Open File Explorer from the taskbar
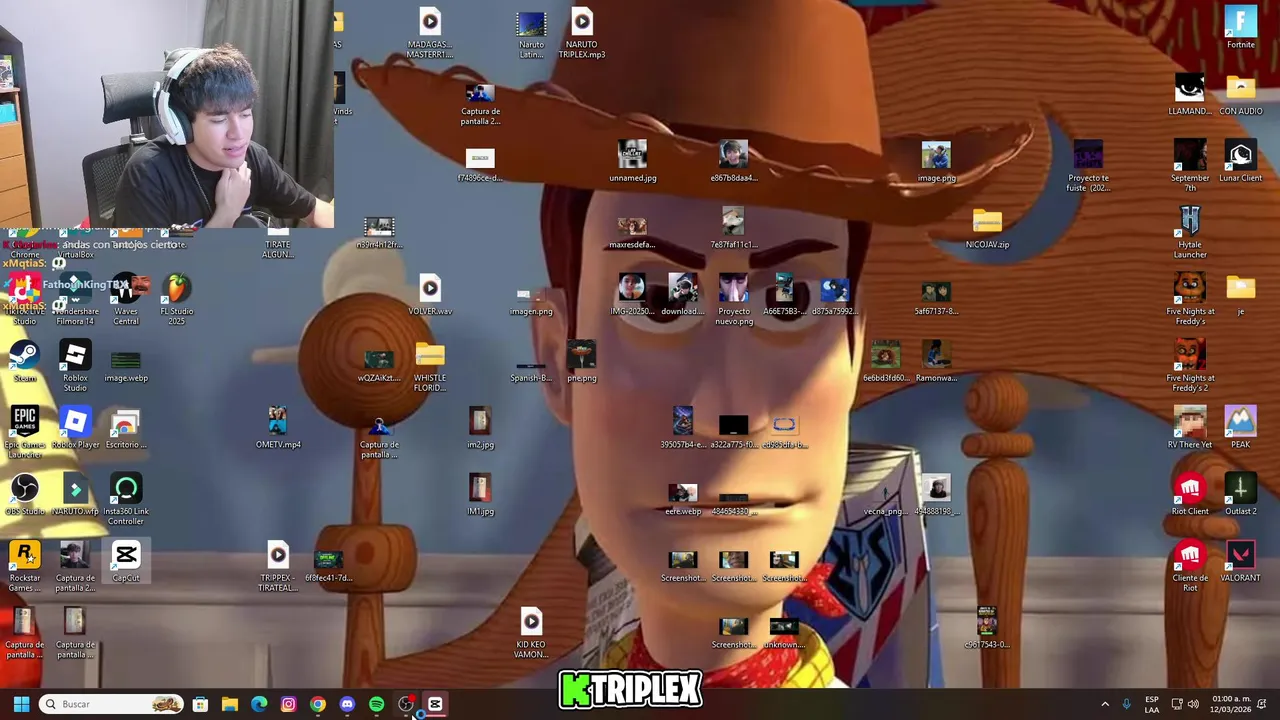This screenshot has width=1280, height=720. (x=230, y=704)
